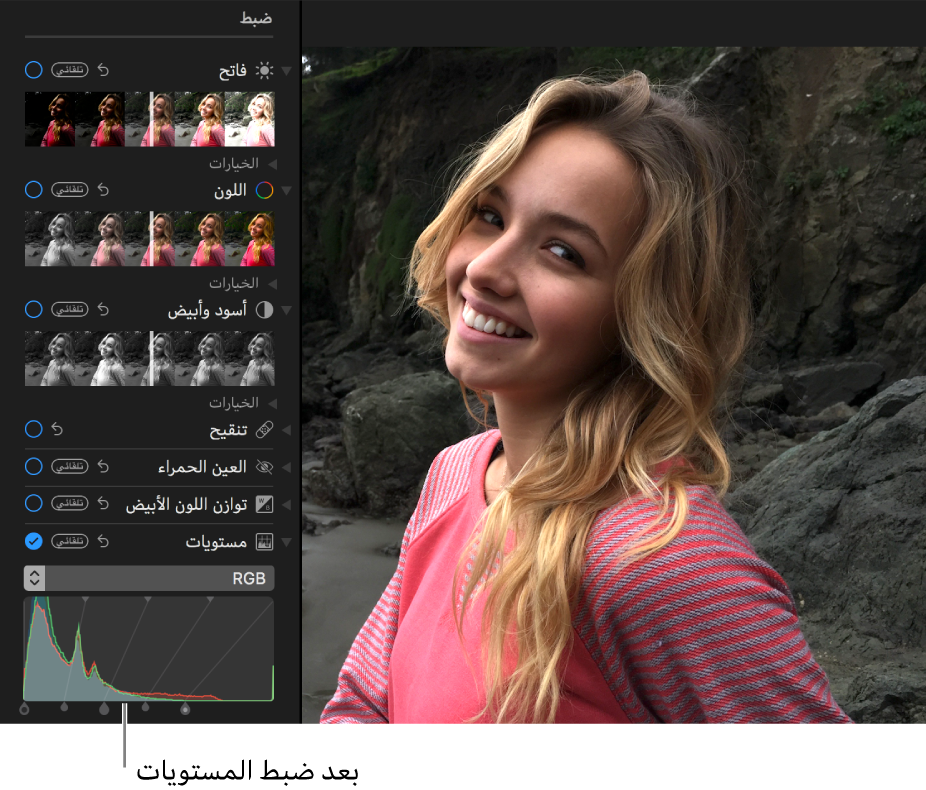Enable the Light adjustment circle toggle

tap(33, 70)
